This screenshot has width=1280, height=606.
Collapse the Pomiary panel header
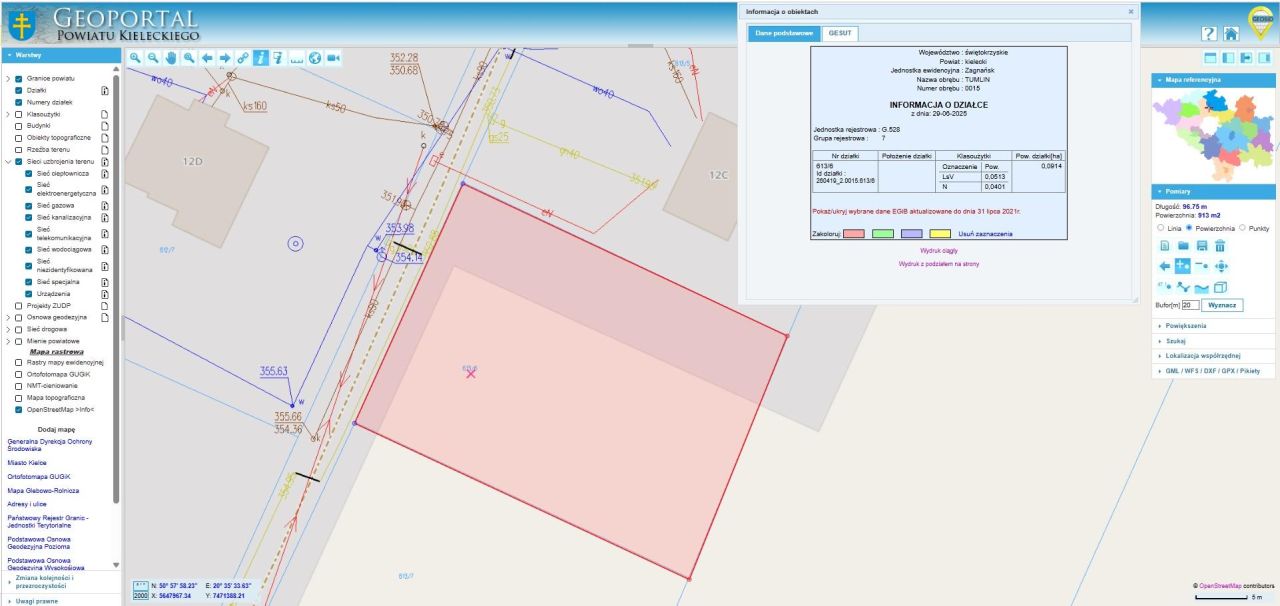pyautogui.click(x=1214, y=191)
